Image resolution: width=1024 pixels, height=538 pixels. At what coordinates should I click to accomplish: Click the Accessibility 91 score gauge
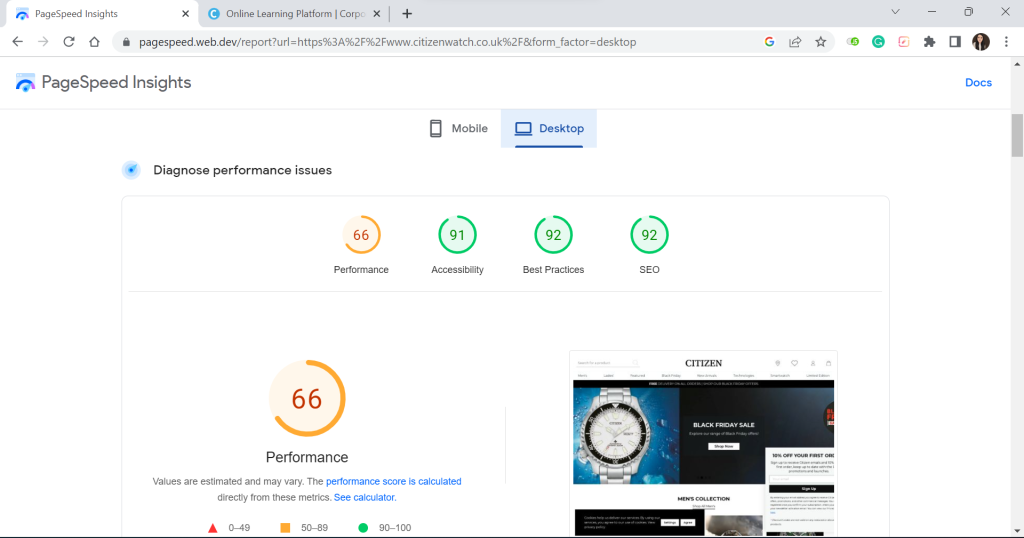coord(457,235)
